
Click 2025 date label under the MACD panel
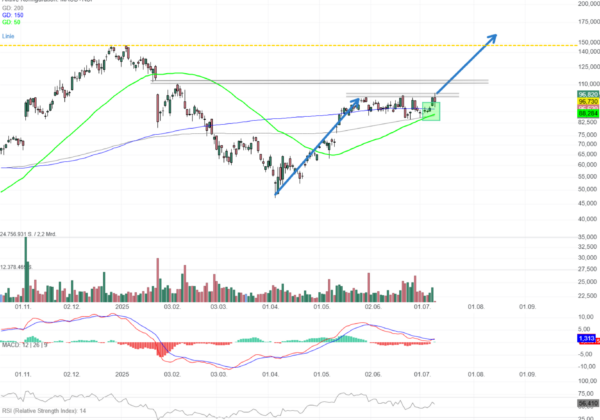point(122,374)
